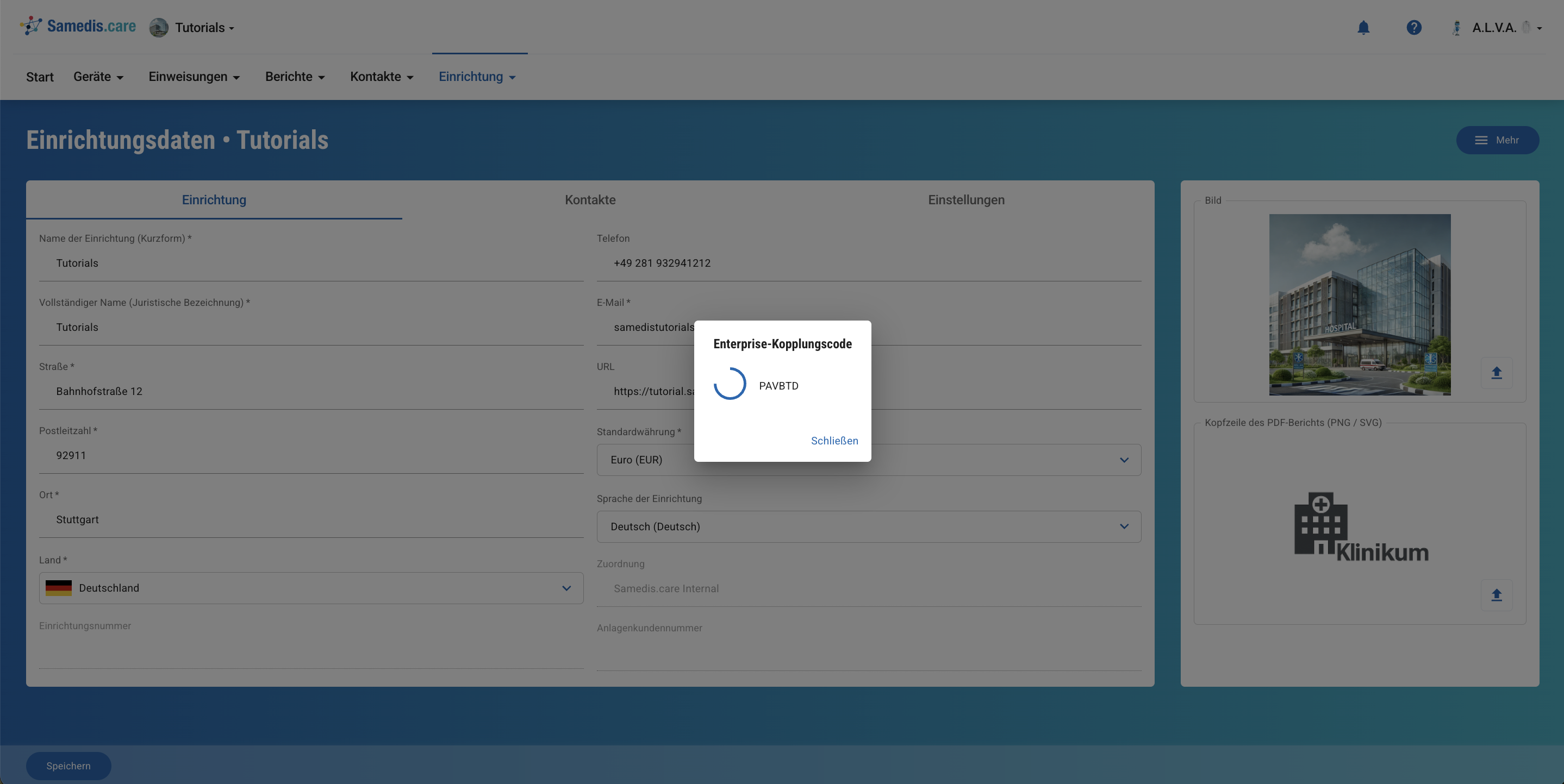Click the notification bell icon
The width and height of the screenshot is (1564, 784).
click(x=1363, y=28)
